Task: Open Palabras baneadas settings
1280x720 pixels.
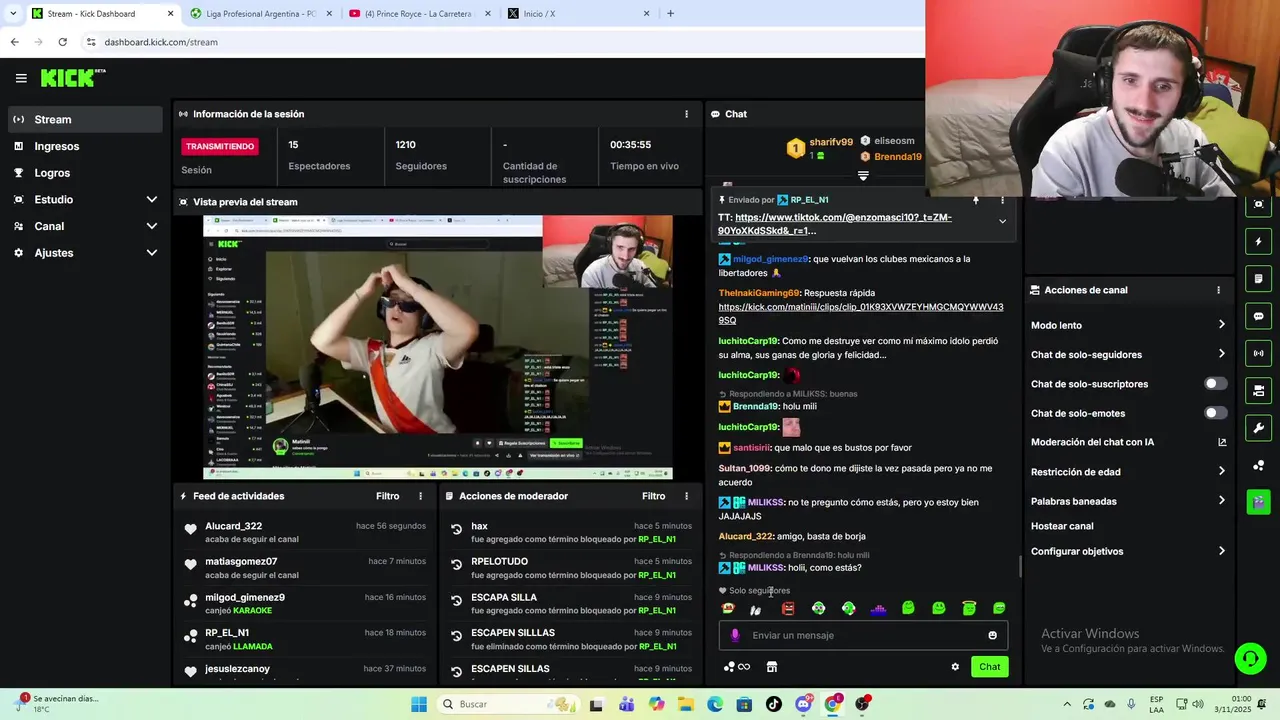Action: pos(1128,501)
